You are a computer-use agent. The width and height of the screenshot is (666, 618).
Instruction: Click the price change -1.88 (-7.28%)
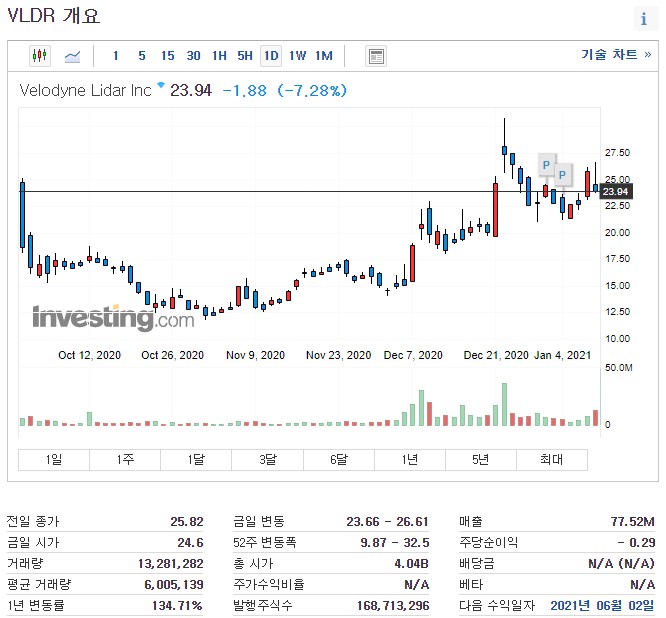[x=285, y=90]
